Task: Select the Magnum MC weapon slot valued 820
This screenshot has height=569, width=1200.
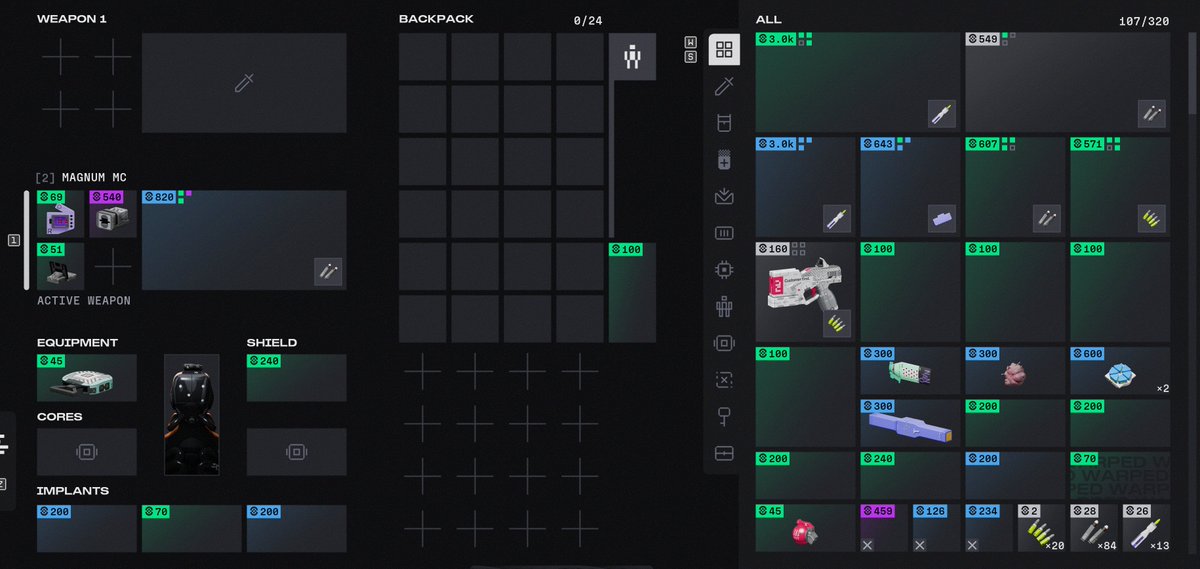Action: pyautogui.click(x=244, y=240)
